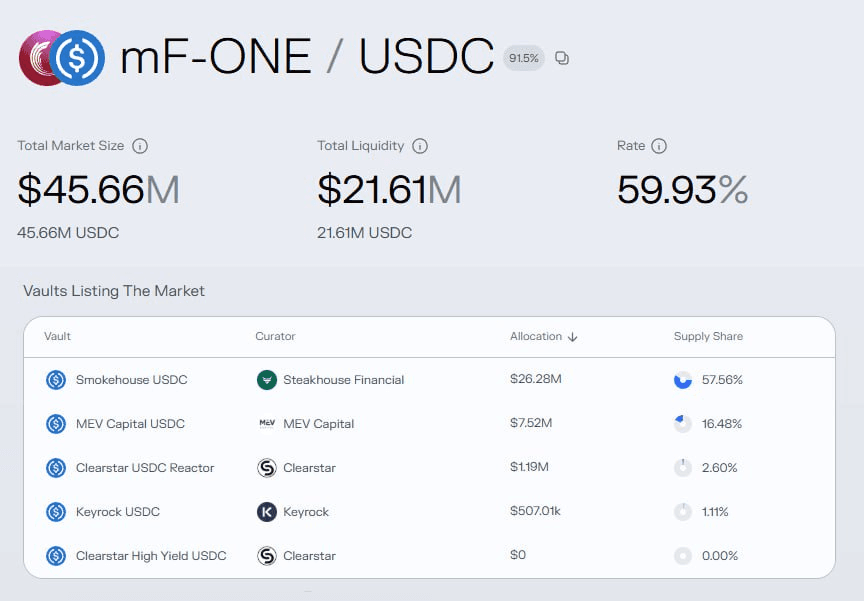Click the Vault column header
Image resolution: width=864 pixels, height=601 pixels.
click(57, 337)
